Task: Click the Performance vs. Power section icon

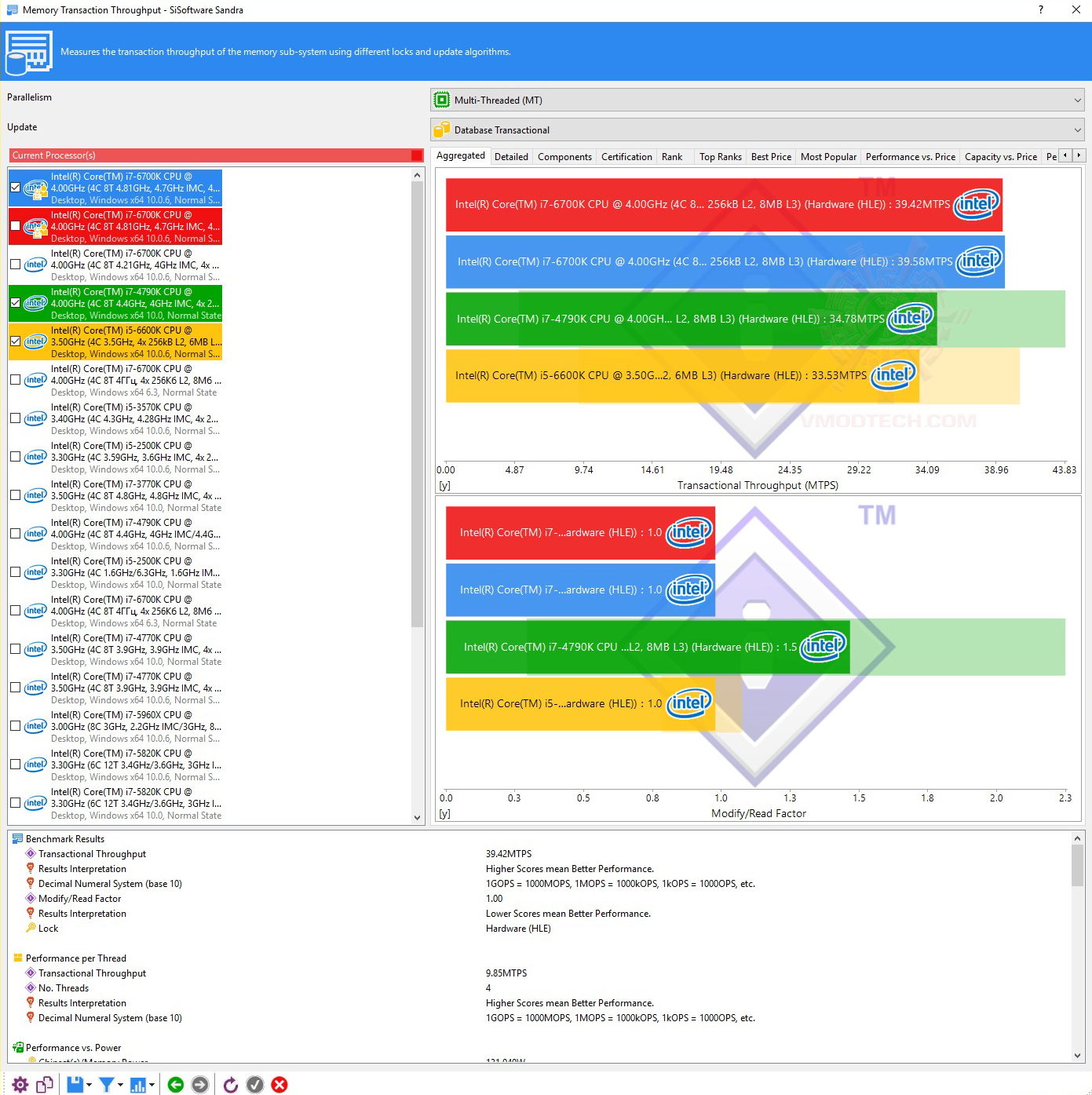Action: [17, 1048]
